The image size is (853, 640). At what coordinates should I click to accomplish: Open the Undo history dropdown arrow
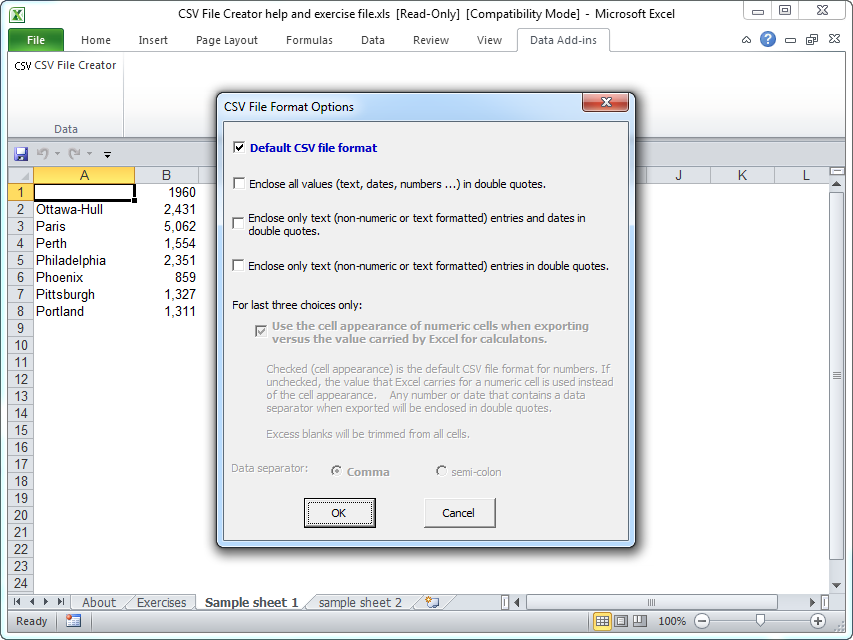click(x=57, y=154)
